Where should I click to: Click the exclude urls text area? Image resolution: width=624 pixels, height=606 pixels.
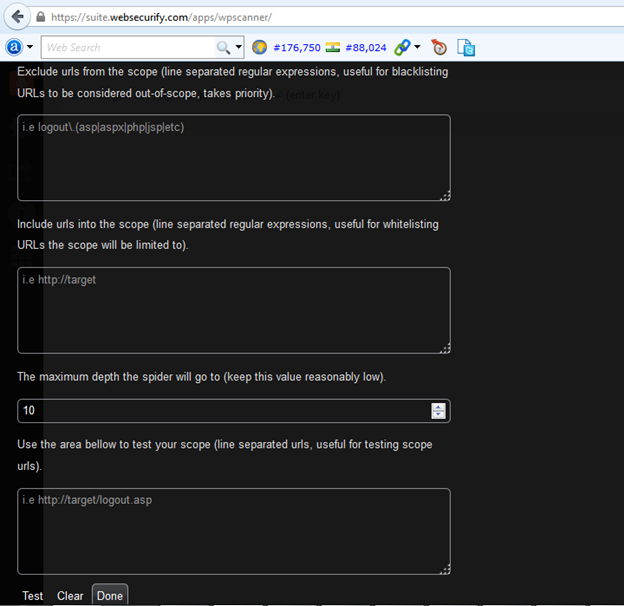pos(233,157)
